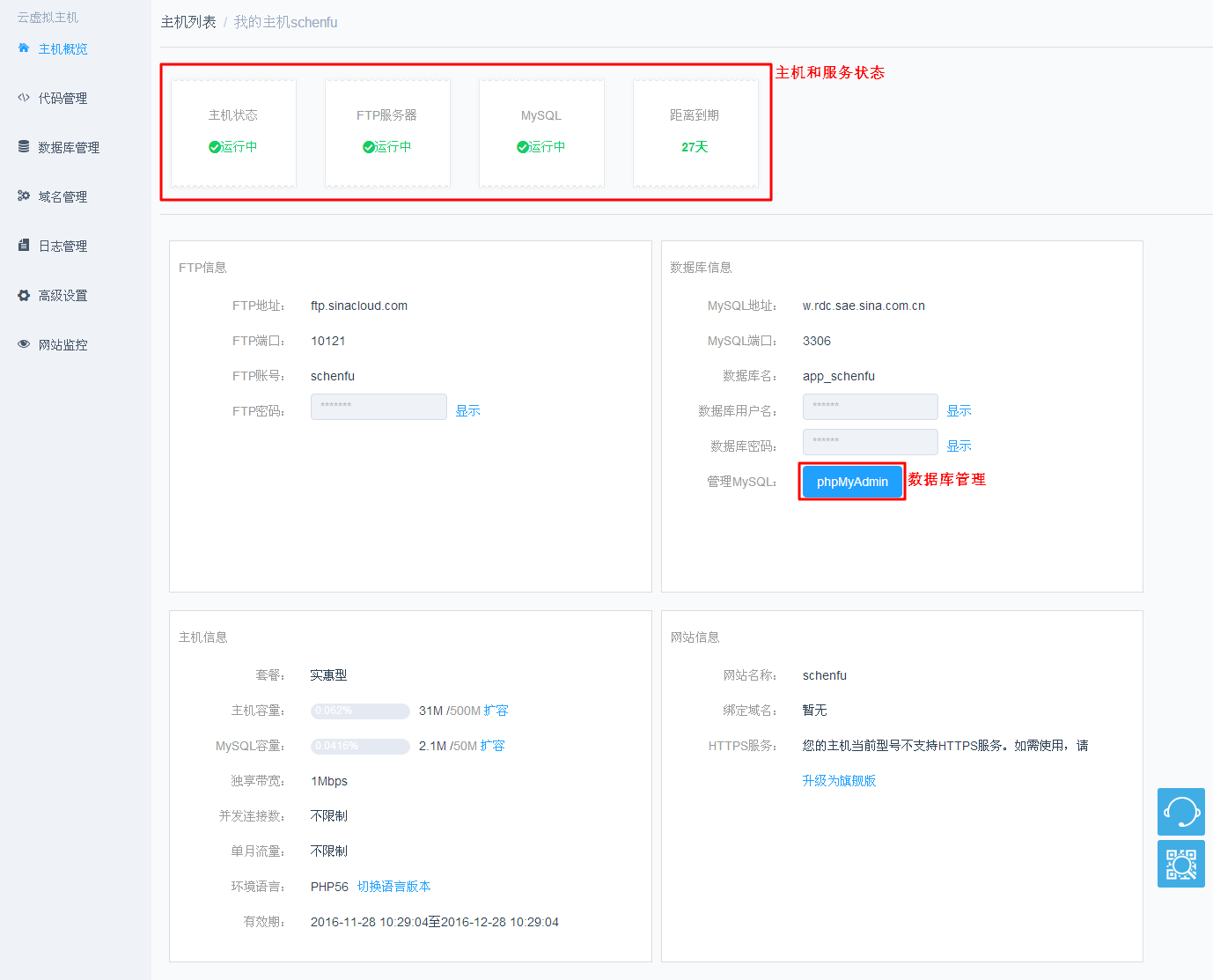
Task: Click the 距离到期 27天 card
Action: [695, 133]
